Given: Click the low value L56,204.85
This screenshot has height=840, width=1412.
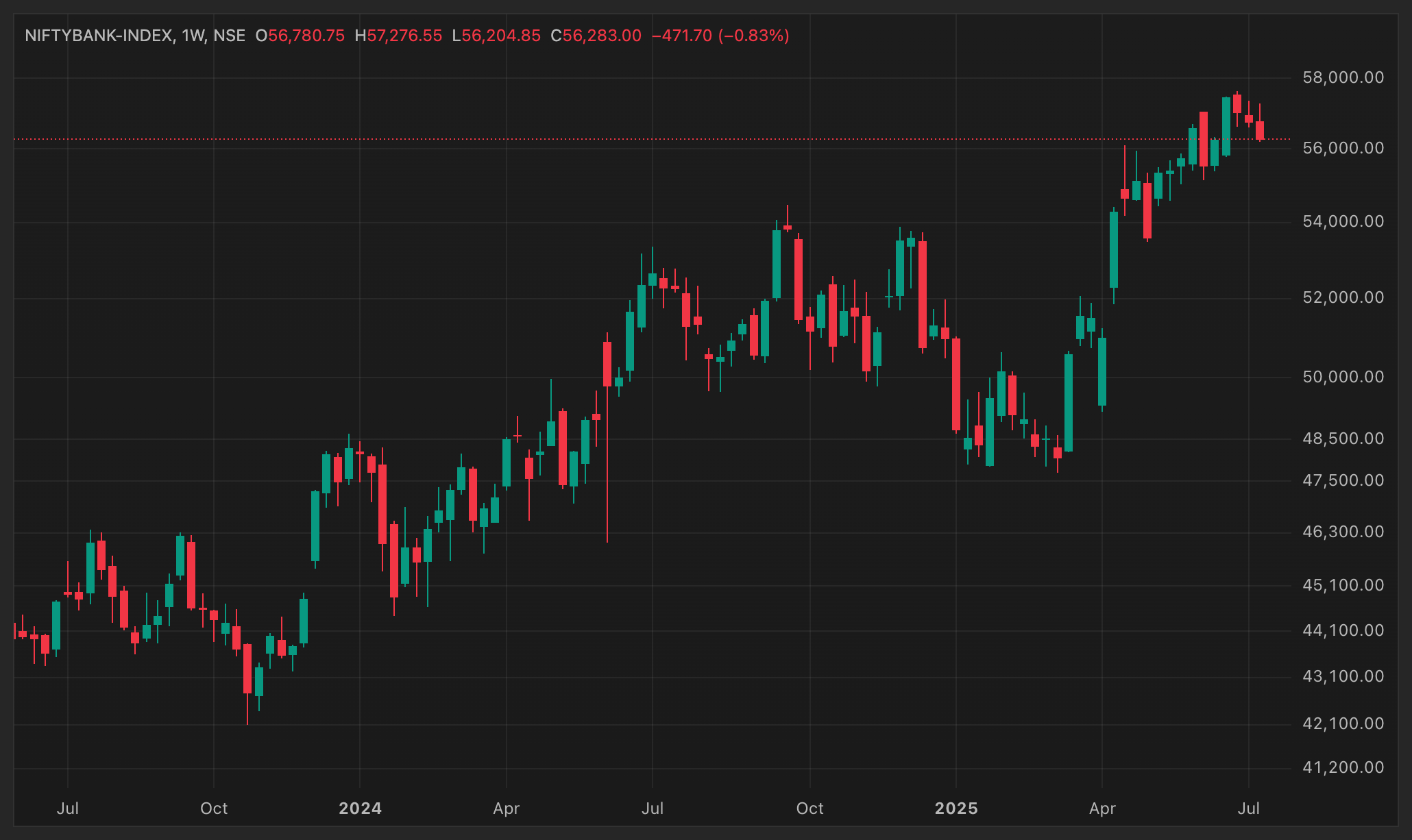Looking at the screenshot, I should (x=496, y=36).
